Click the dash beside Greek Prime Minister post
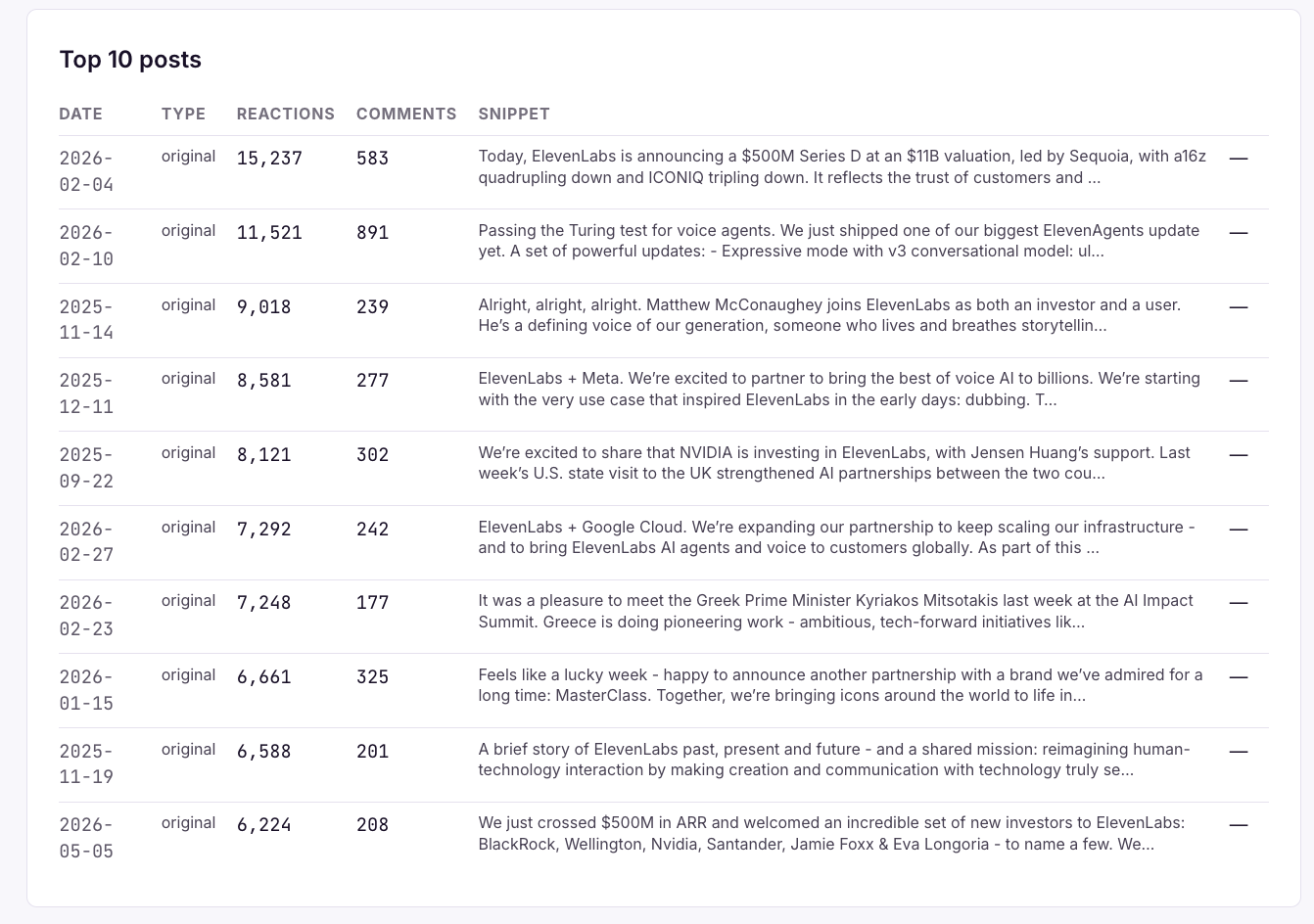This screenshot has width=1314, height=924. 1239,602
